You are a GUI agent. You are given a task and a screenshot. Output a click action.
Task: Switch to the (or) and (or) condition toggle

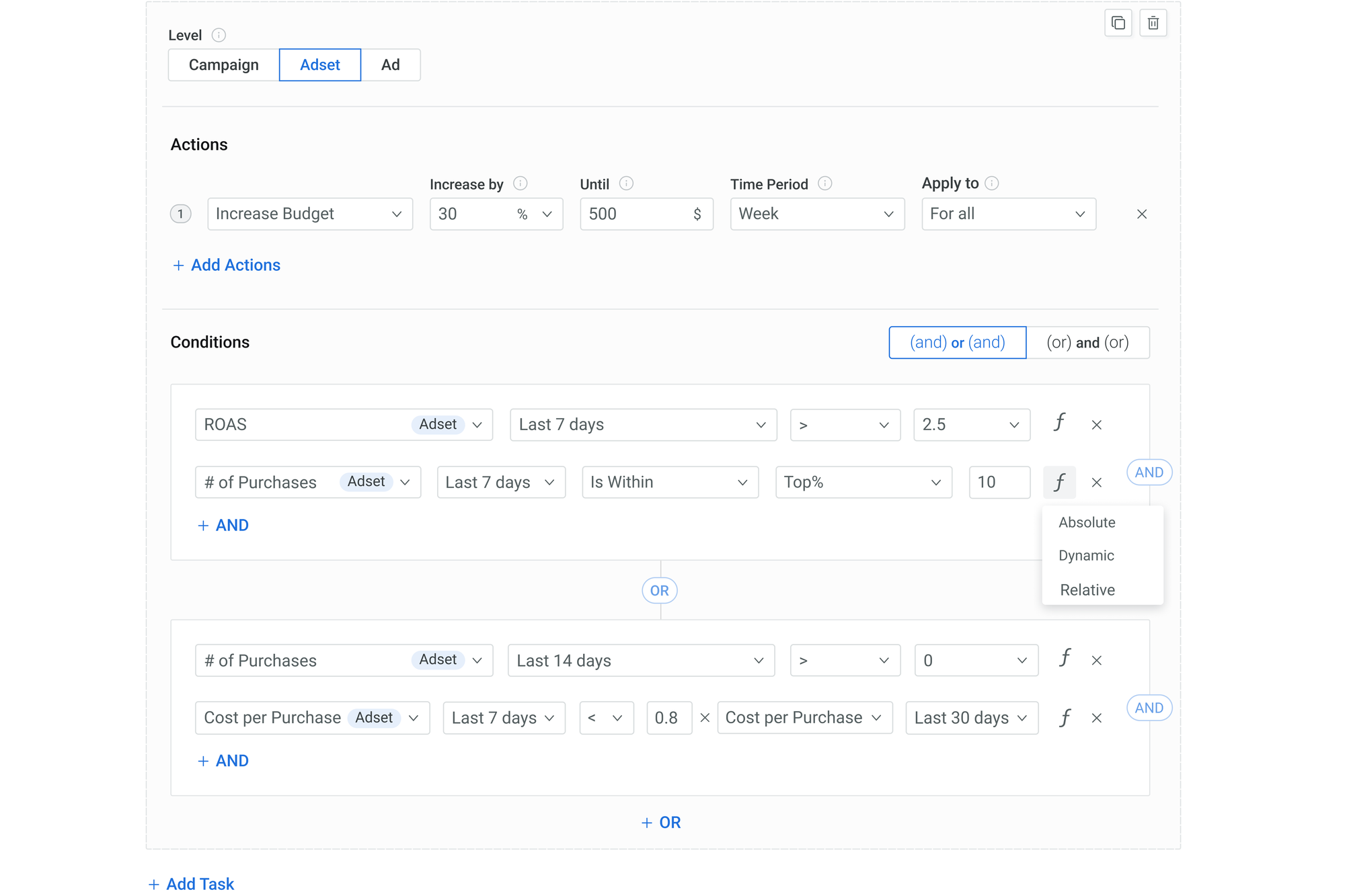pos(1087,342)
